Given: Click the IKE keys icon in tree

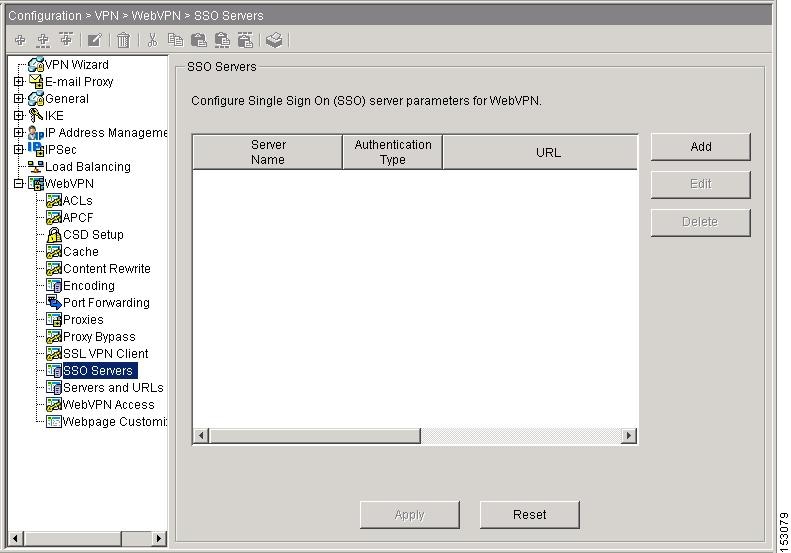Looking at the screenshot, I should (x=36, y=116).
